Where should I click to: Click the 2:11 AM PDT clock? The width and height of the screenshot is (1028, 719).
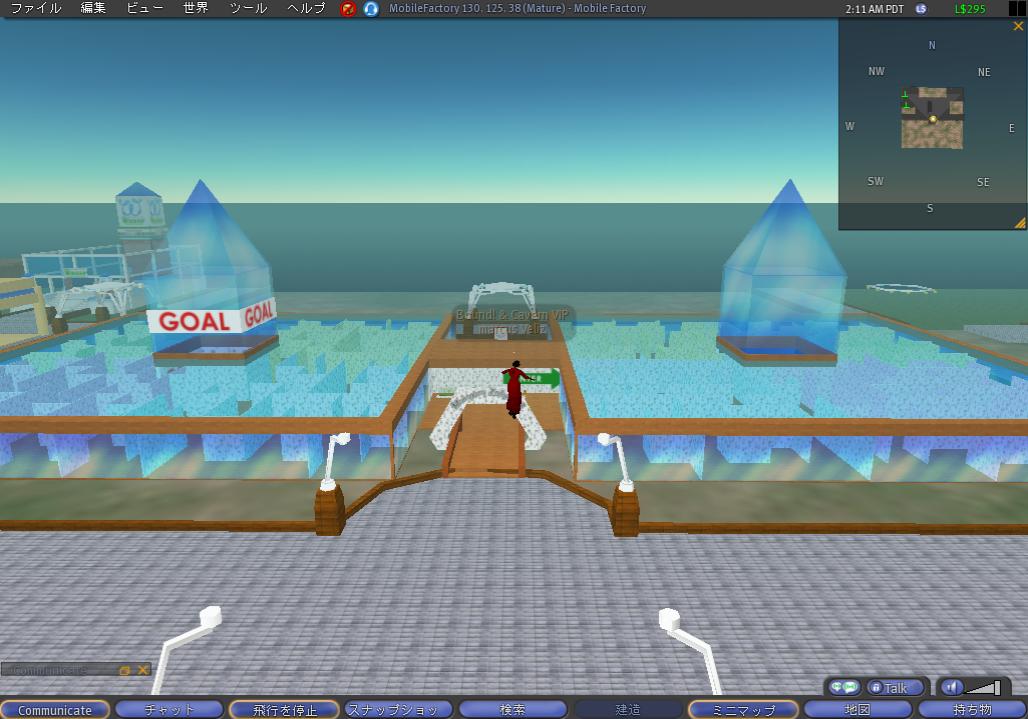(x=874, y=9)
